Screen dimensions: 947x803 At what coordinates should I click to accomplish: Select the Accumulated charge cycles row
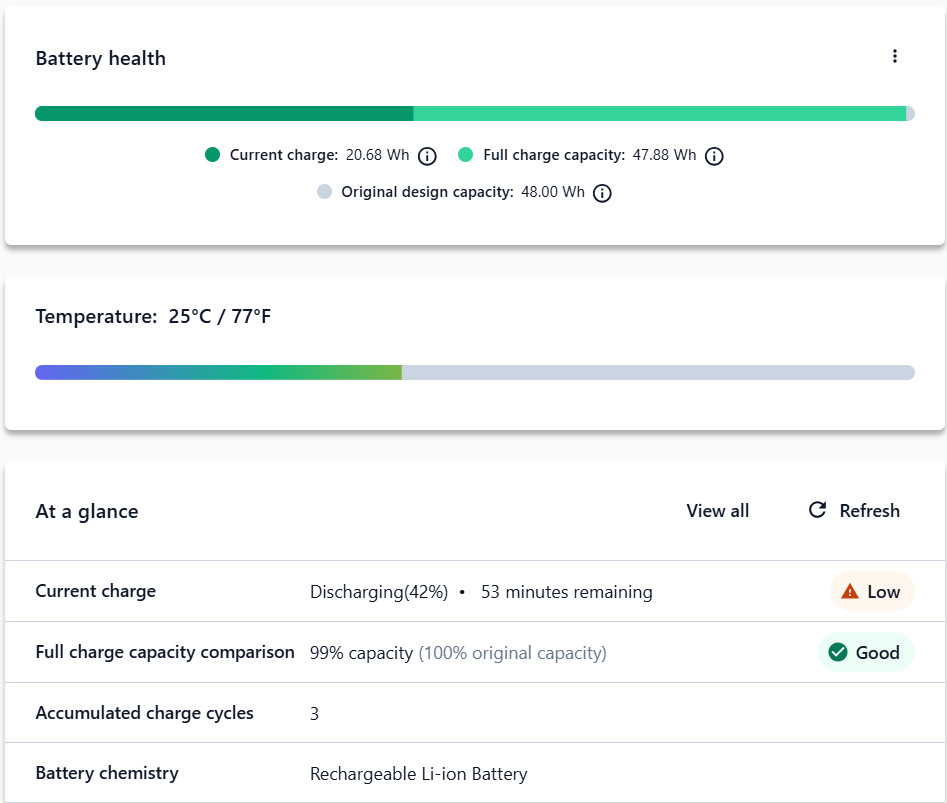coord(475,713)
